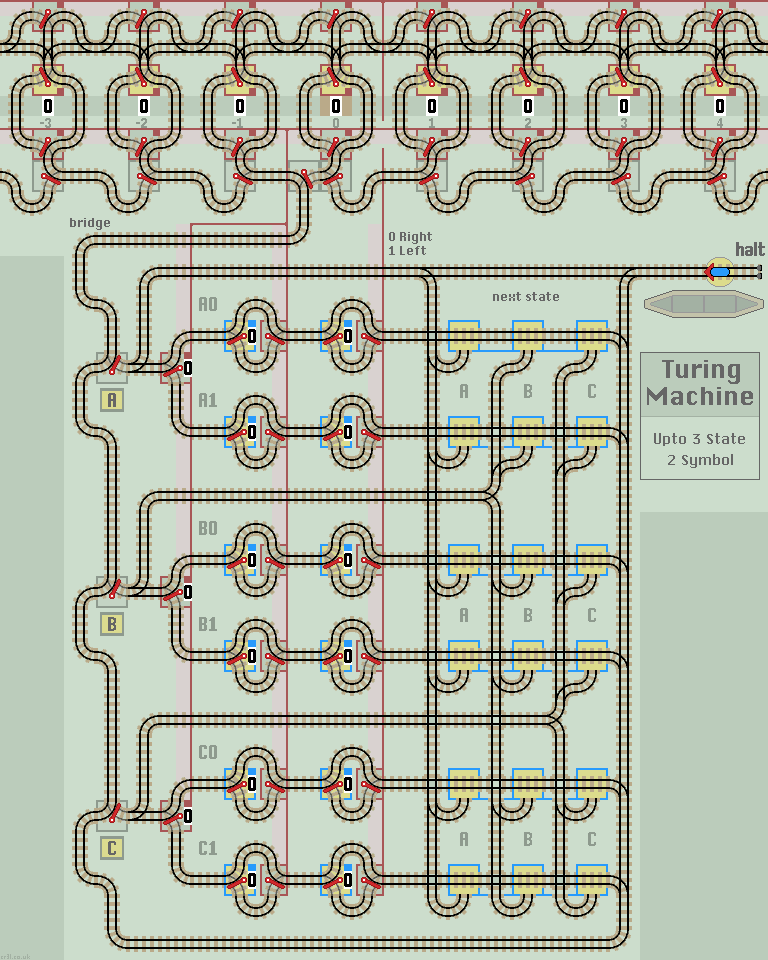Set C1 next state to A box

(464, 880)
